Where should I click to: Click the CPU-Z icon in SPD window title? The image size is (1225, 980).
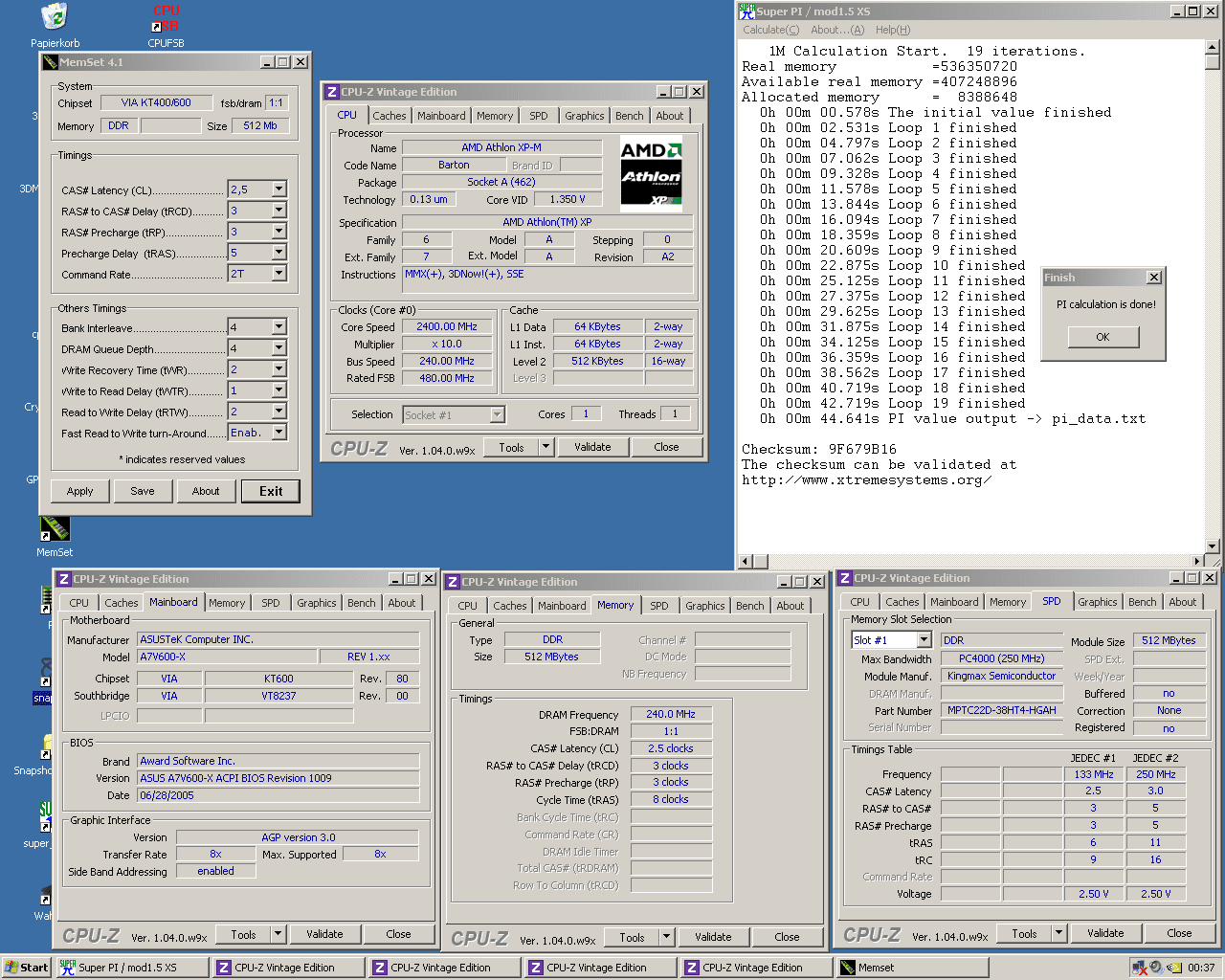click(845, 578)
